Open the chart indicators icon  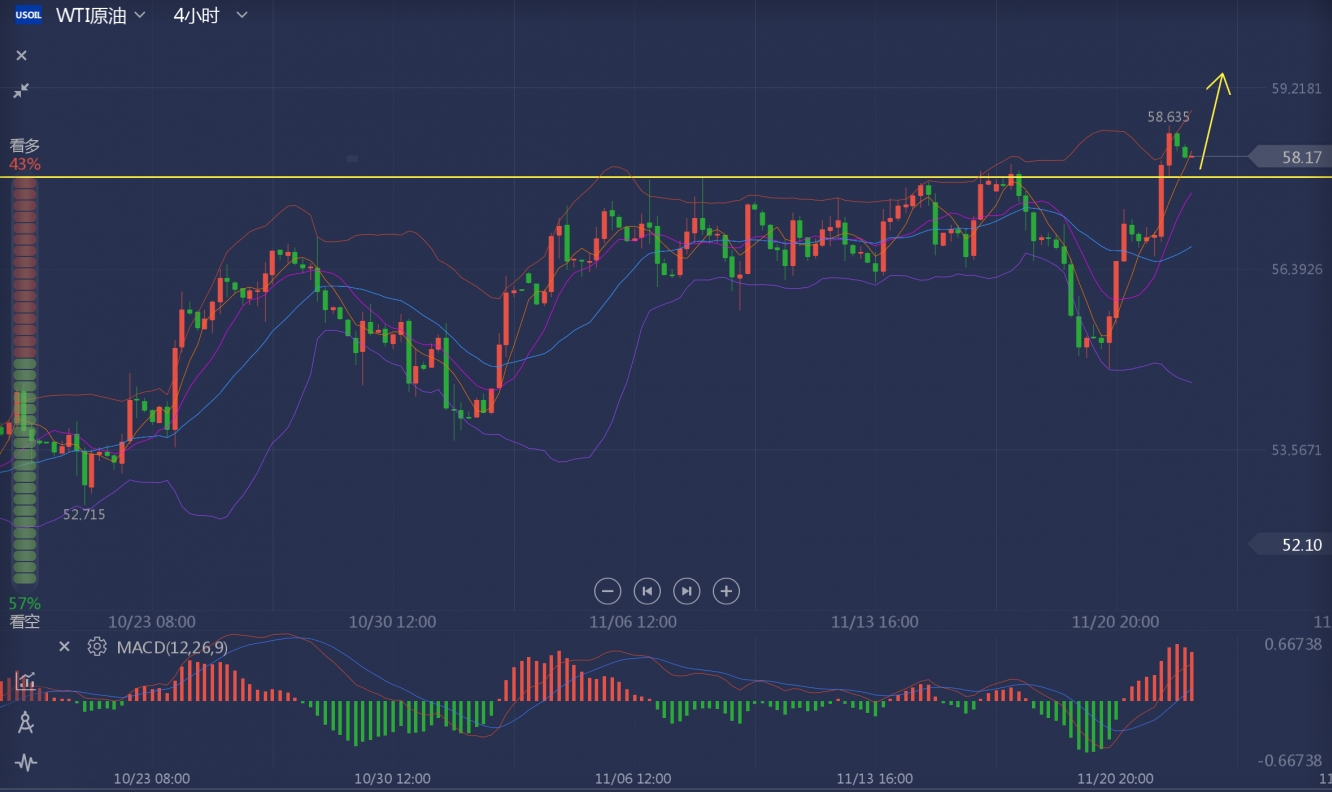[26, 681]
